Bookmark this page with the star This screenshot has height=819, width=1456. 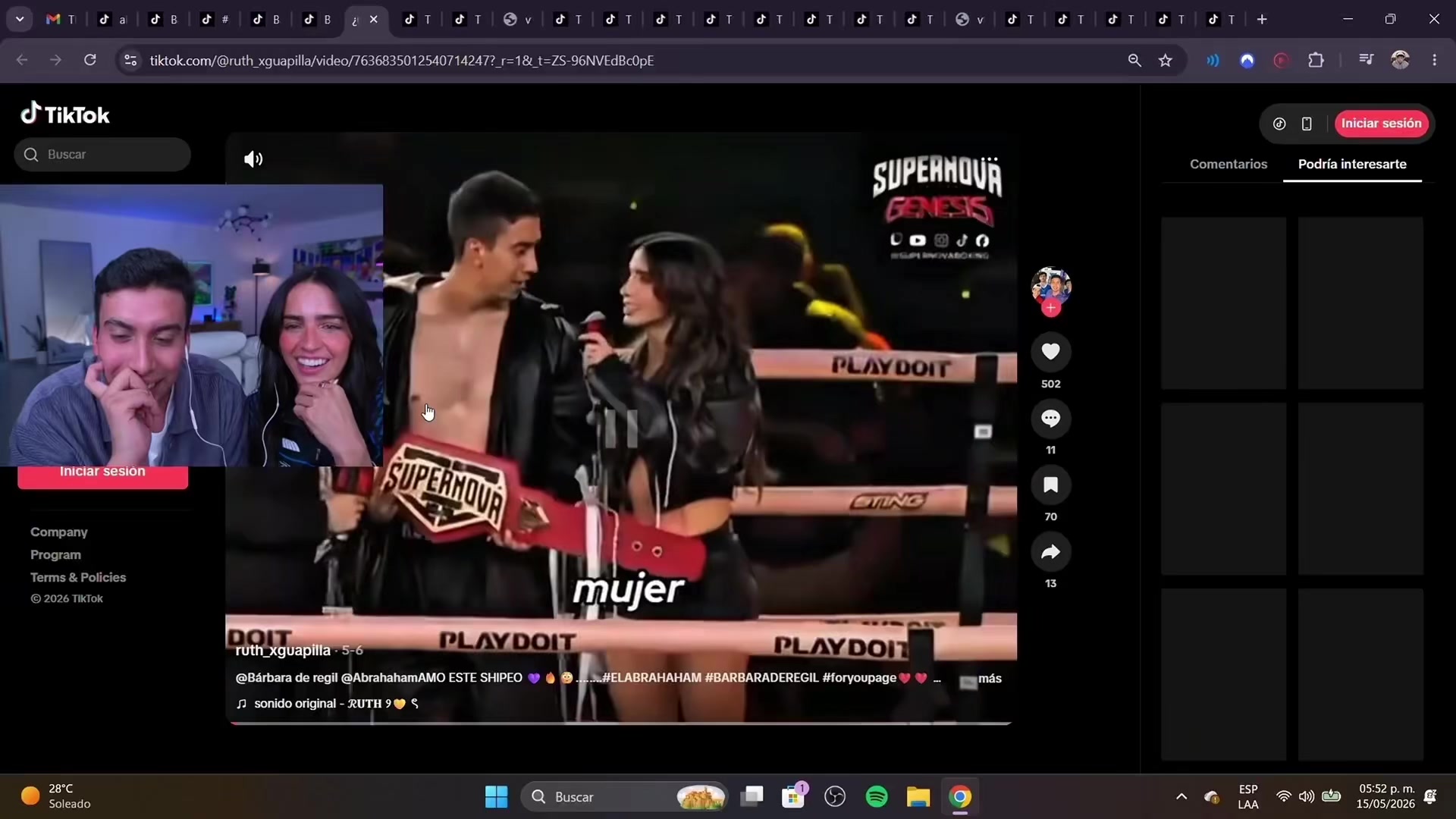tap(1166, 61)
